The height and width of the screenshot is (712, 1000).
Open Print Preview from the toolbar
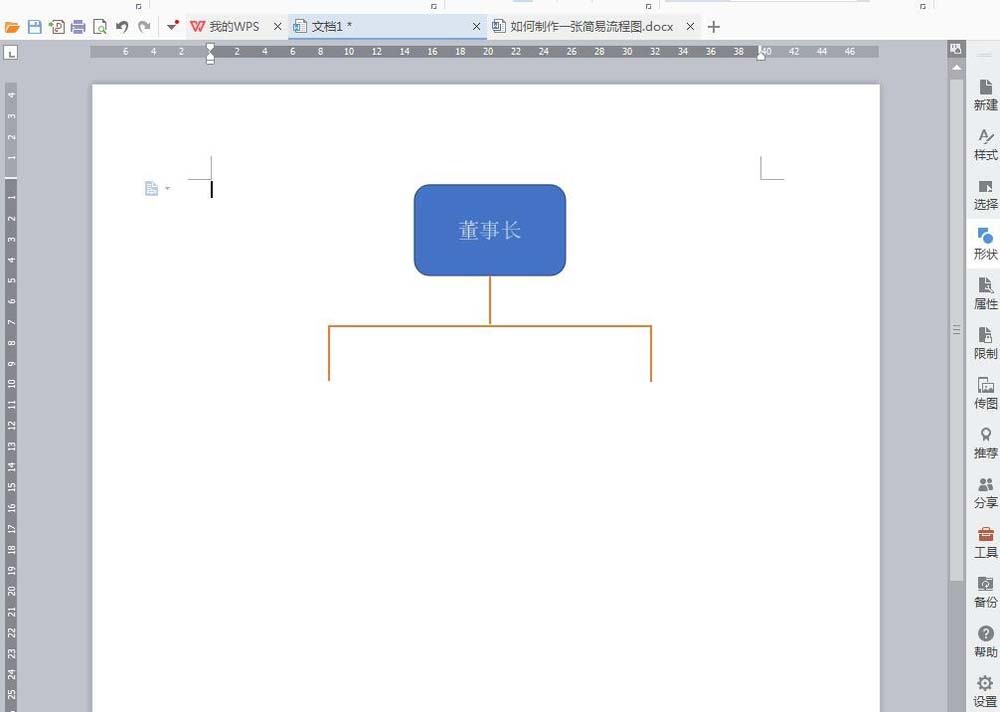coord(100,26)
